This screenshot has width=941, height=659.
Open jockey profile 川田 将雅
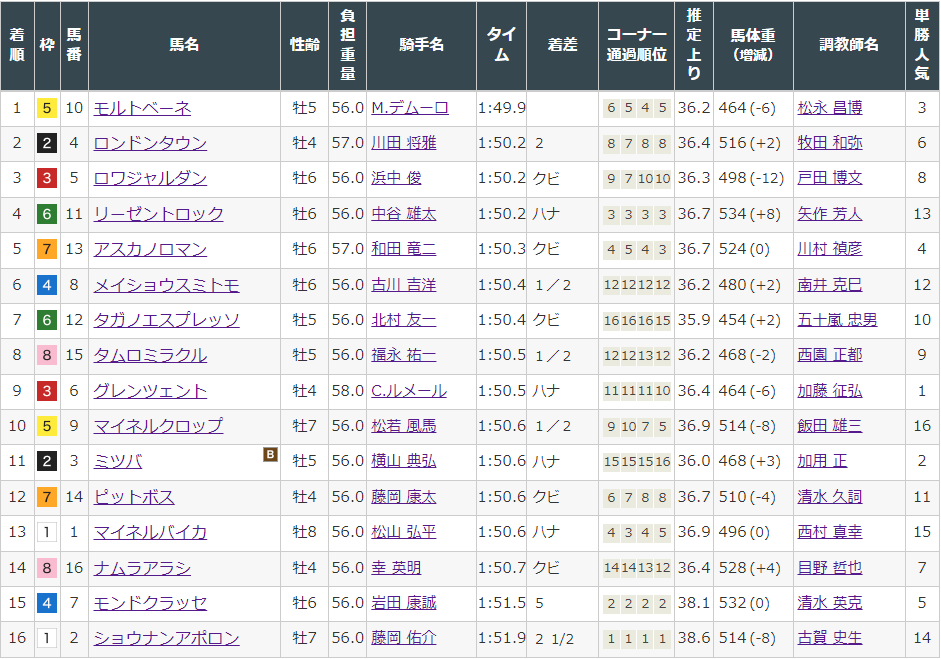[403, 143]
